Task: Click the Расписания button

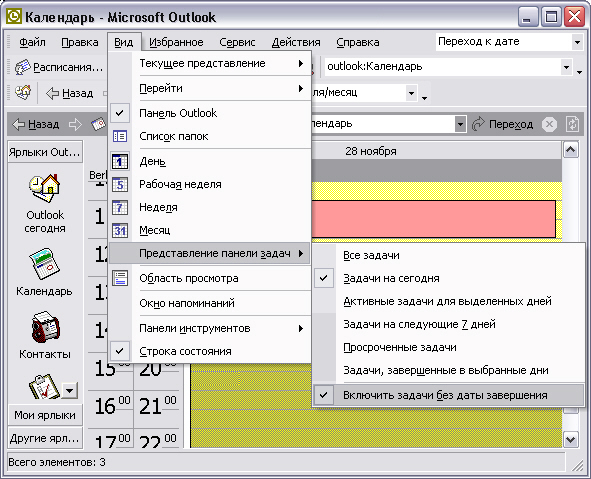Action: [59, 67]
